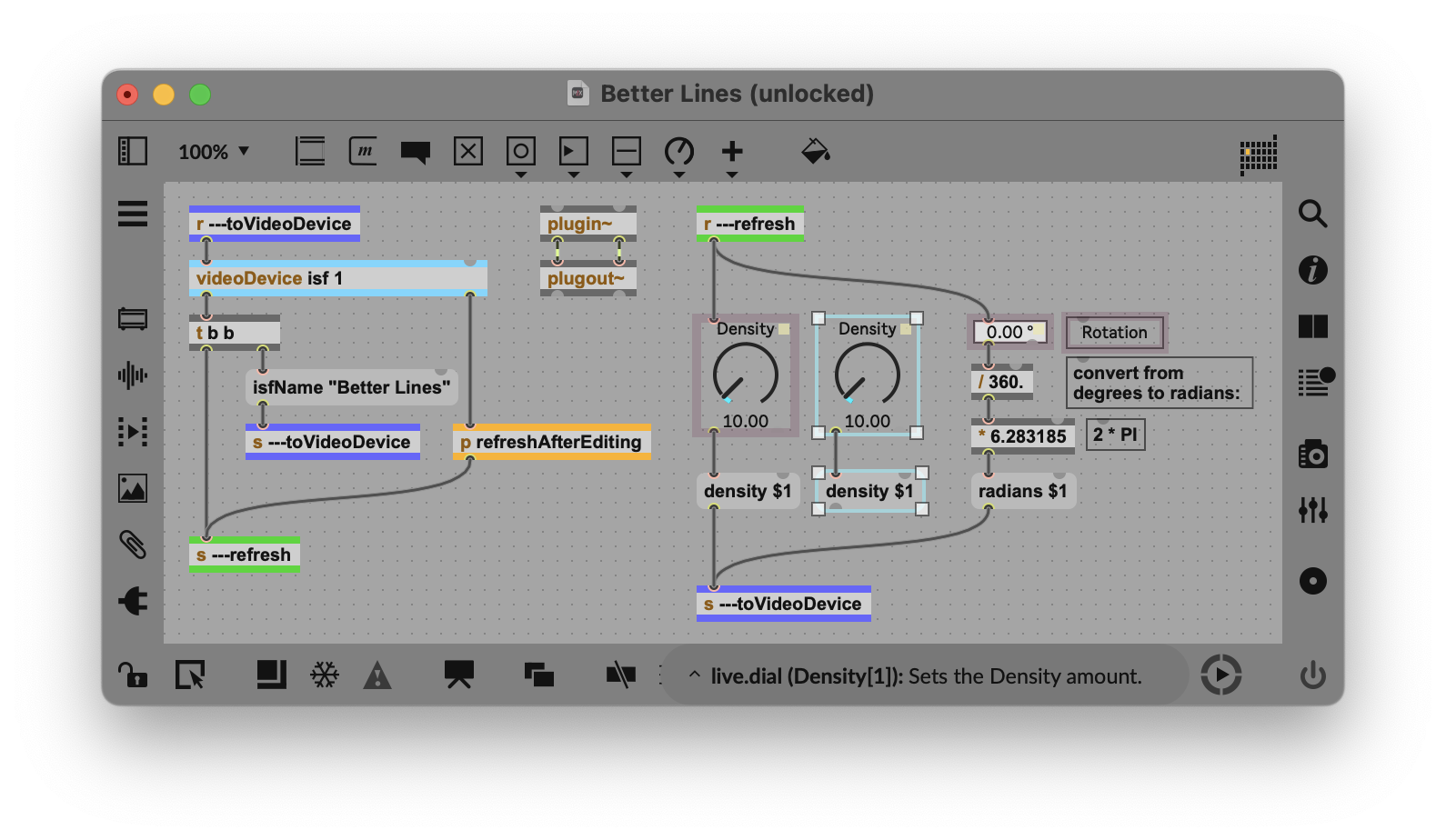Viewport: 1446px width, 840px height.
Task: Click the selected Density dial knob
Action: point(868,375)
